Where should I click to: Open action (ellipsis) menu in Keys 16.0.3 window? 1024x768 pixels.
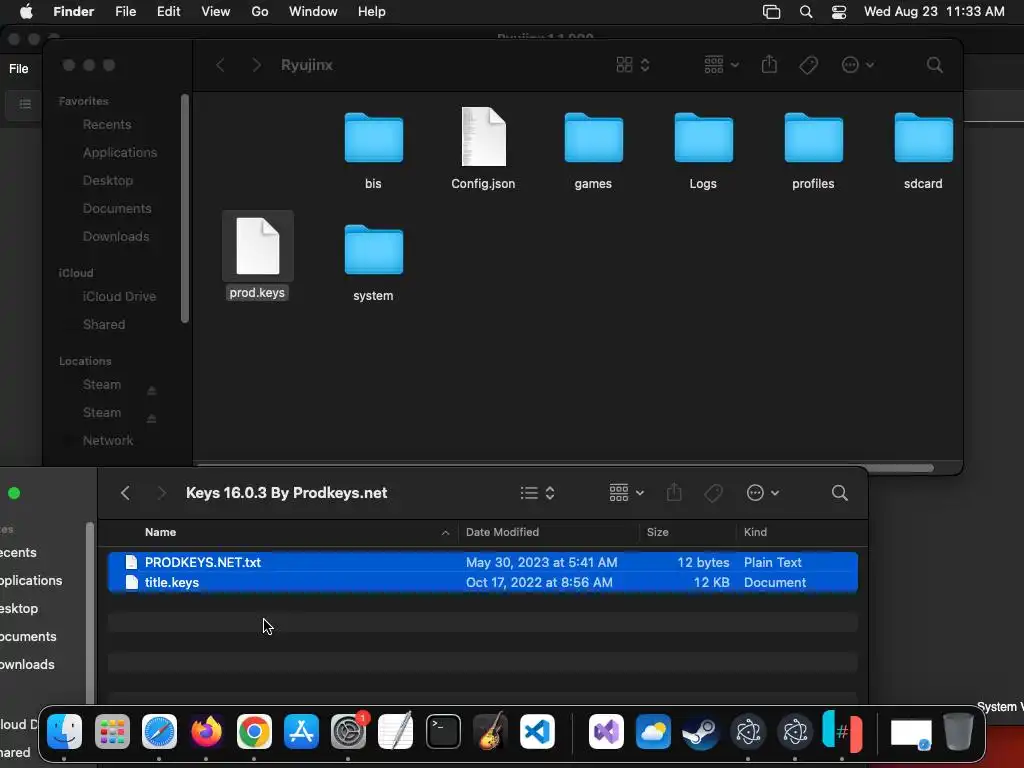[763, 493]
